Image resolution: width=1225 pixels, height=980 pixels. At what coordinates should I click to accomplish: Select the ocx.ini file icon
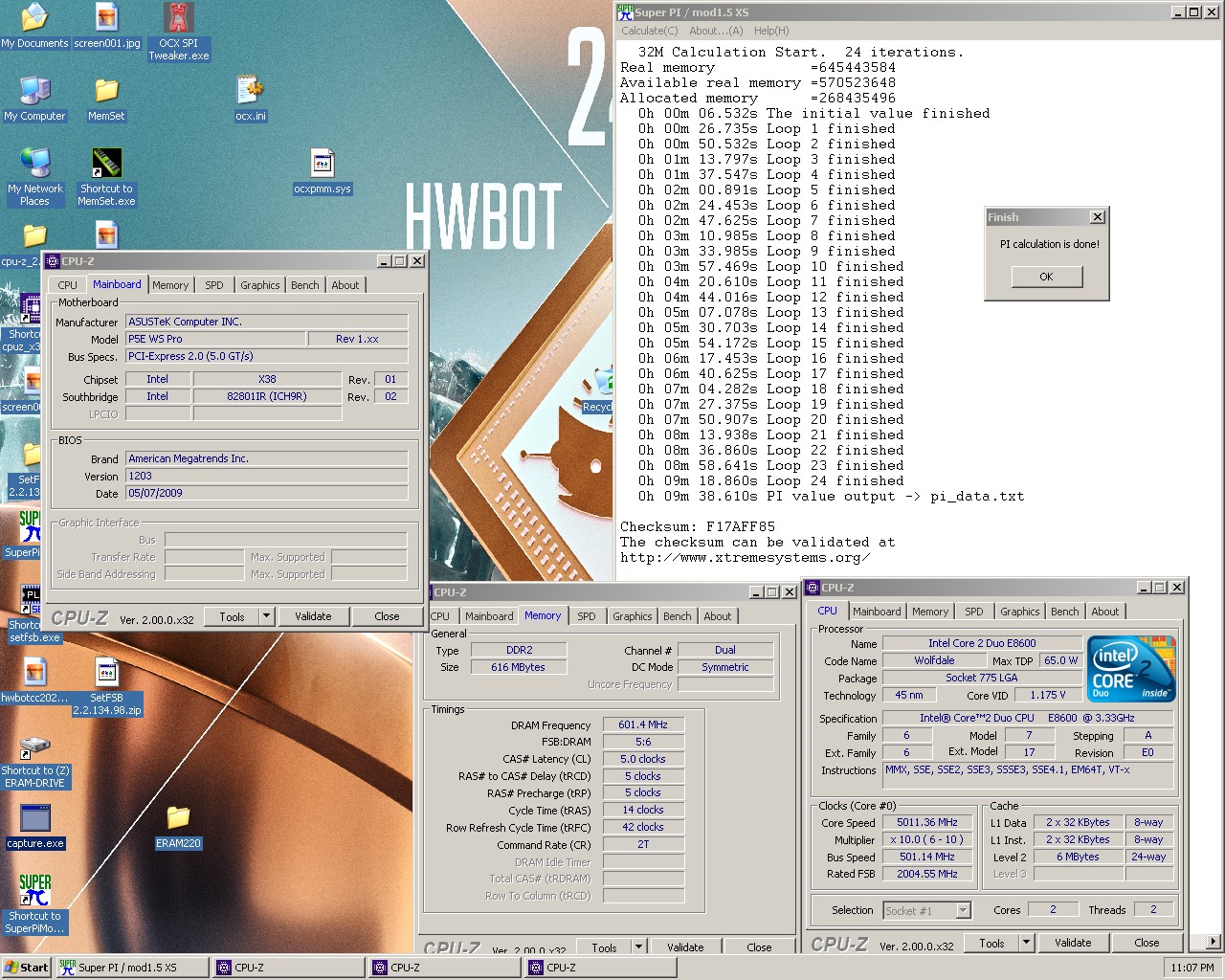tap(251, 99)
